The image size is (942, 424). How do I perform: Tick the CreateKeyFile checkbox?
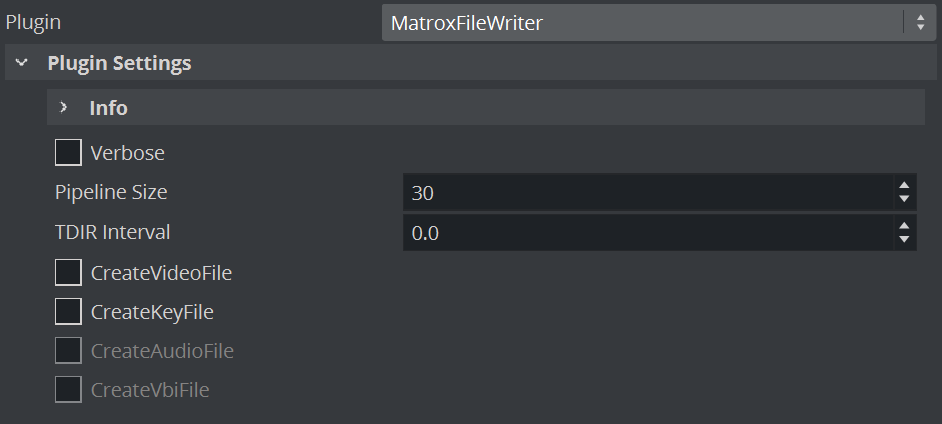tap(69, 312)
